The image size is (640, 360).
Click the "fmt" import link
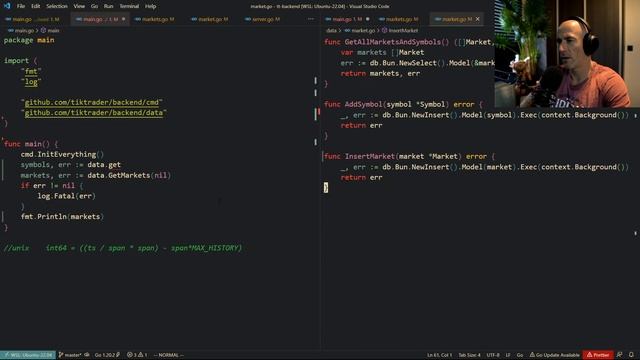pyautogui.click(x=31, y=71)
